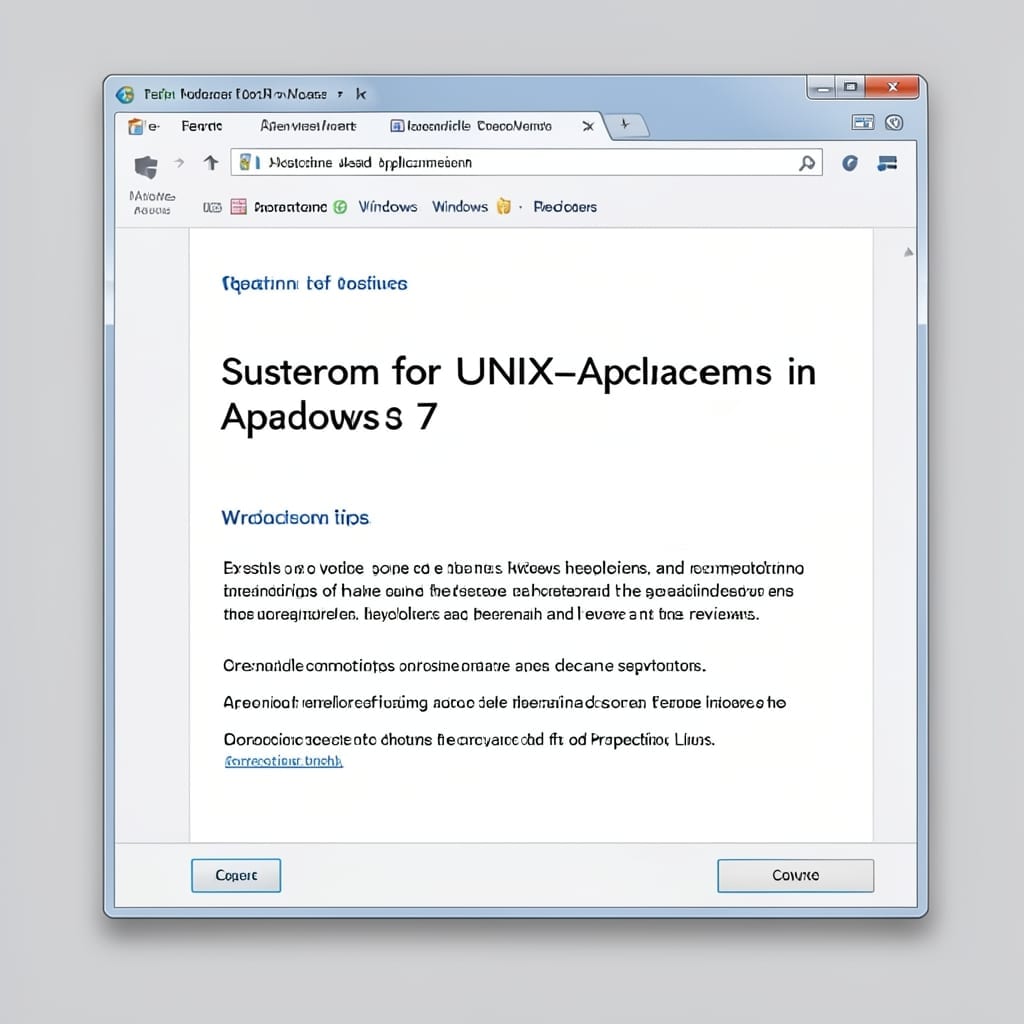1024x1024 pixels.
Task: Open the second 'Windows' bookmark beside folder icon
Action: (x=460, y=206)
